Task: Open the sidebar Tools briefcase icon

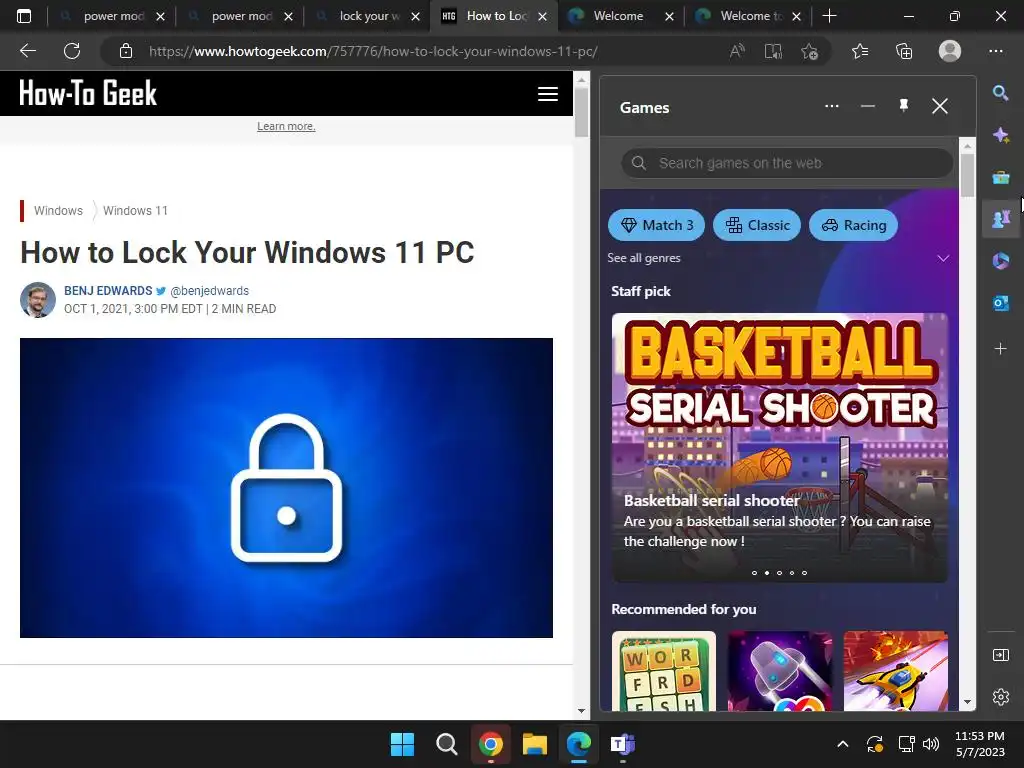Action: pos(1000,178)
